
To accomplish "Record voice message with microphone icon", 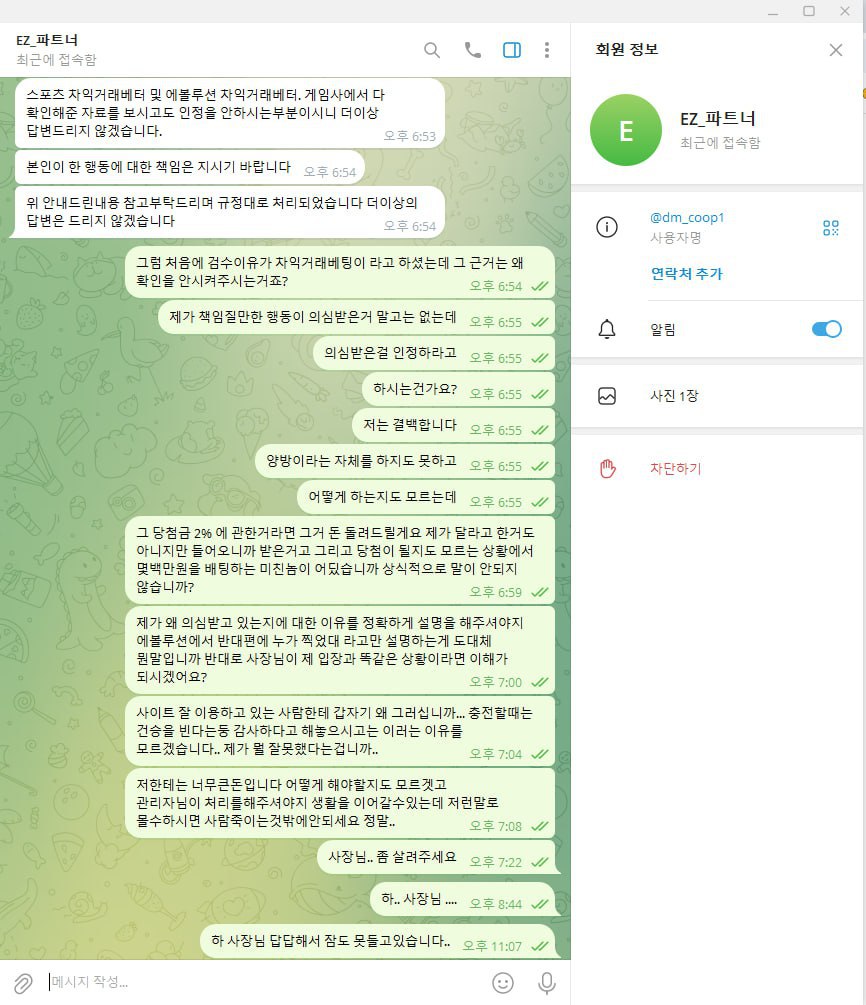I will point(547,983).
